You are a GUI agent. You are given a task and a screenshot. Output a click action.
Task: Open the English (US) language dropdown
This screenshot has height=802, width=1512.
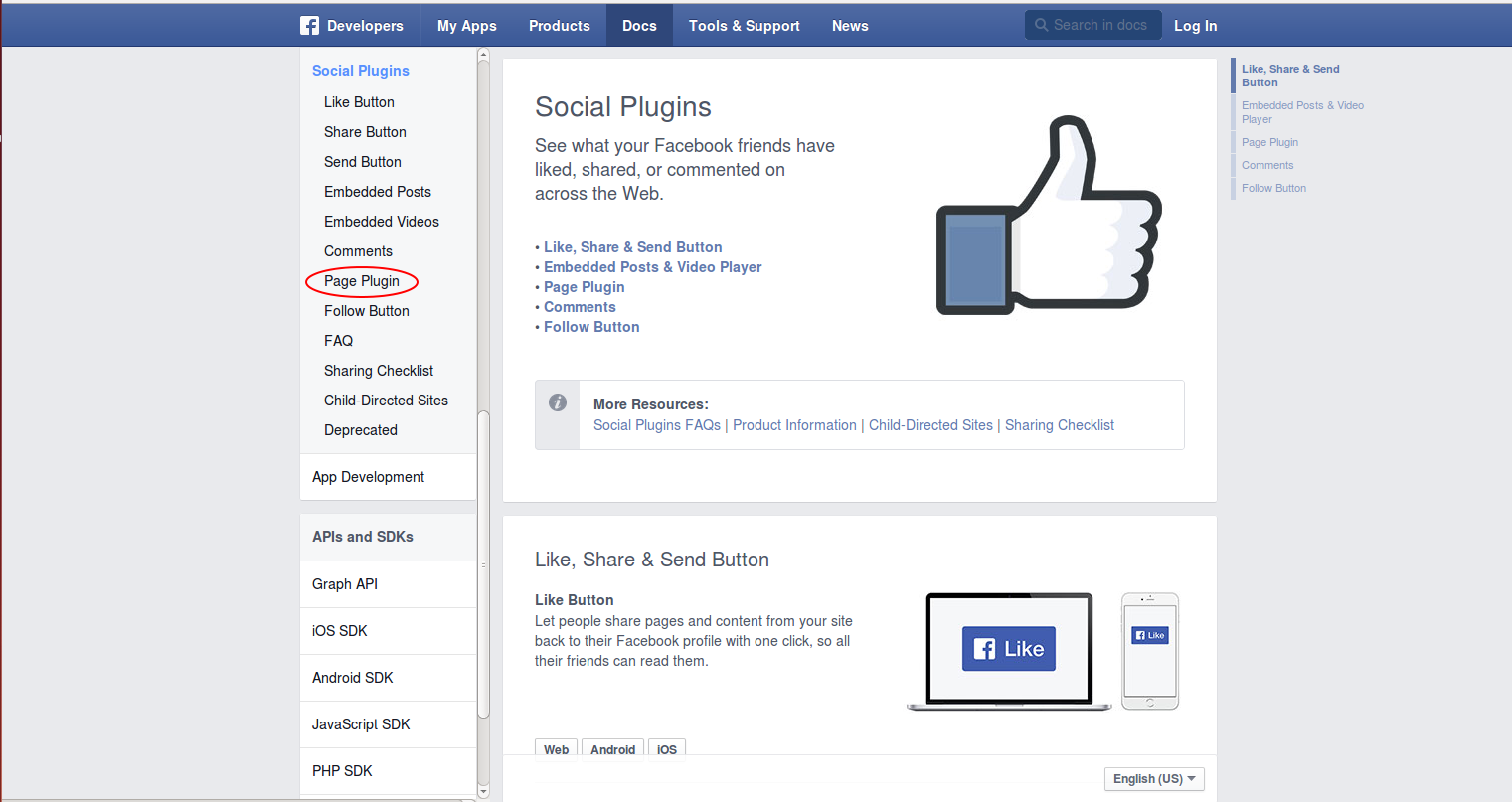click(1154, 779)
